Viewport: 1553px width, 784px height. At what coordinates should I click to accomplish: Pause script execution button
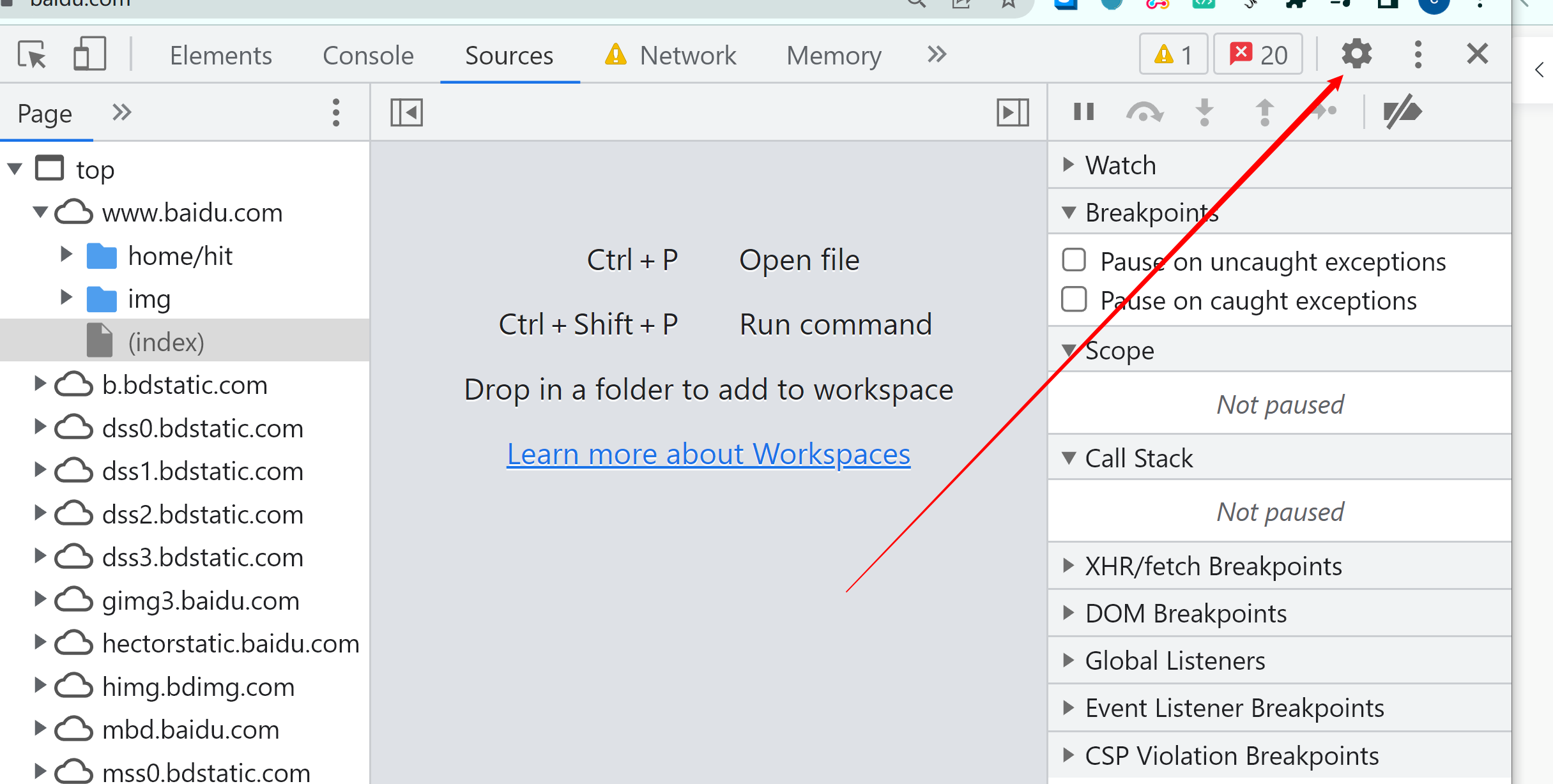[x=1083, y=112]
